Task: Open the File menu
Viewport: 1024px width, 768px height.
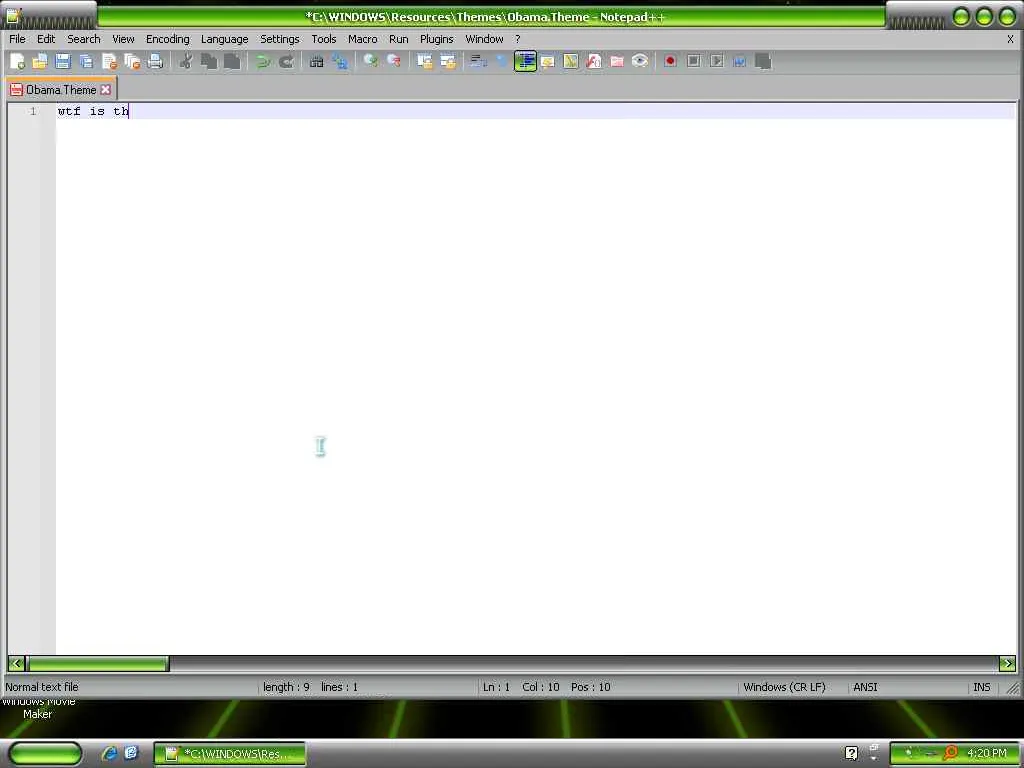Action: (x=17, y=39)
